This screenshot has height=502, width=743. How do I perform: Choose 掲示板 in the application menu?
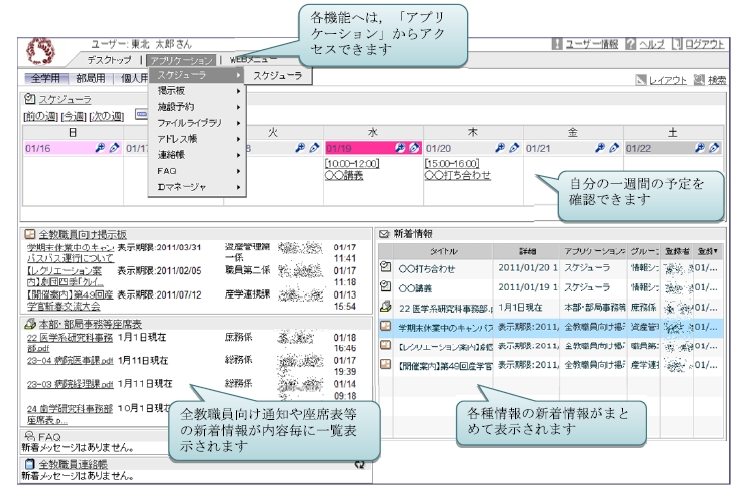pos(197,91)
